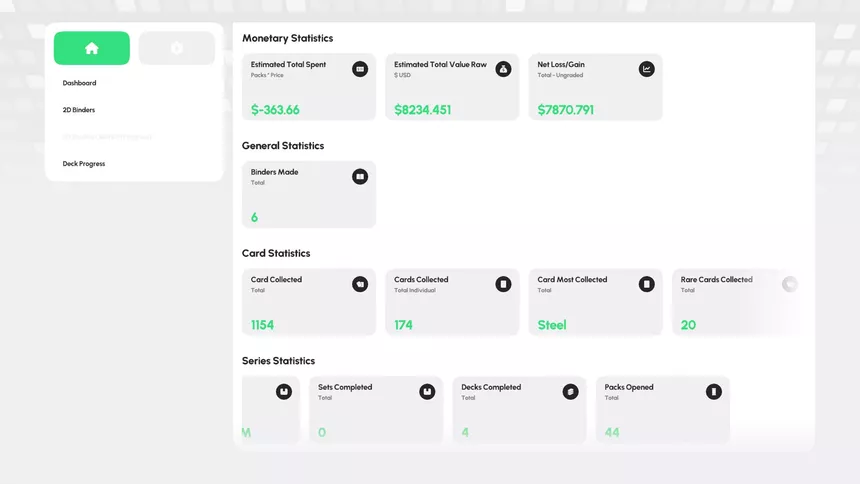Screen dimensions: 860x484
Task: Click the Decks Completed icon
Action: pyautogui.click(x=570, y=392)
